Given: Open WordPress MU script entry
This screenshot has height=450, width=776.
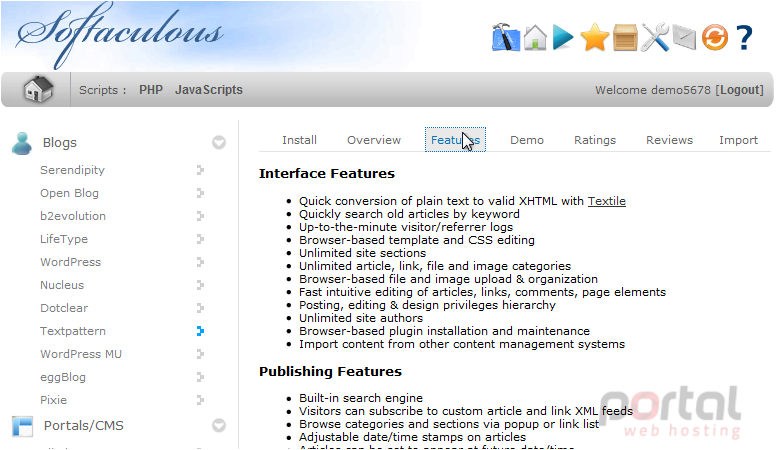Looking at the screenshot, I should pyautogui.click(x=81, y=354).
